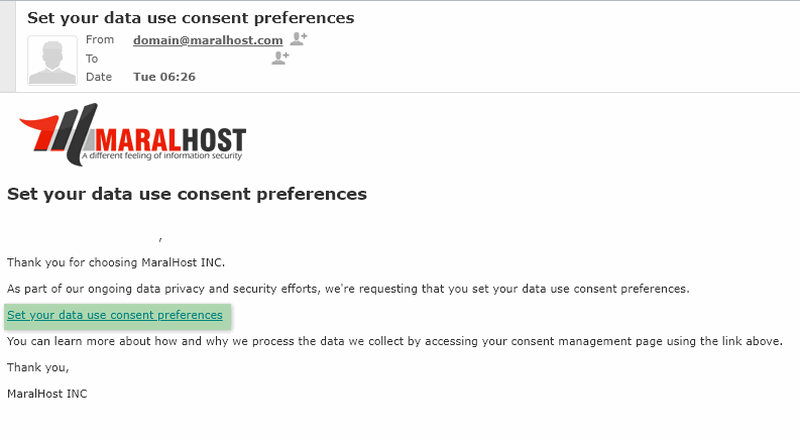Click the add-contact icon beside sender address
Viewport: 800px width, 440px height.
point(298,40)
